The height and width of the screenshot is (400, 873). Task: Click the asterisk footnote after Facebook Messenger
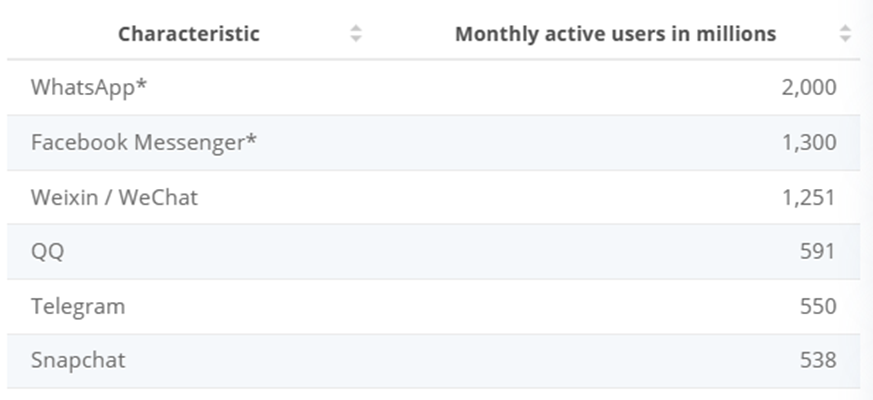[x=251, y=138]
